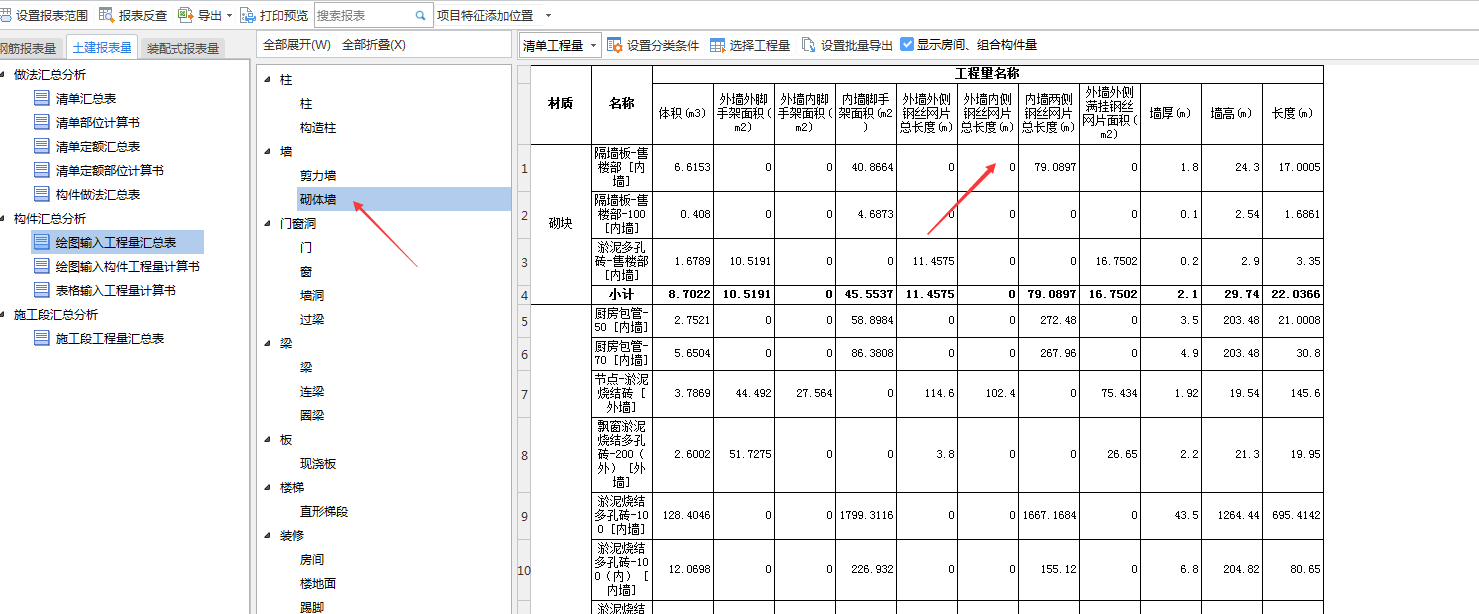Collapse the 门窗洞 category node
The height and width of the screenshot is (614, 1479).
coord(267,224)
